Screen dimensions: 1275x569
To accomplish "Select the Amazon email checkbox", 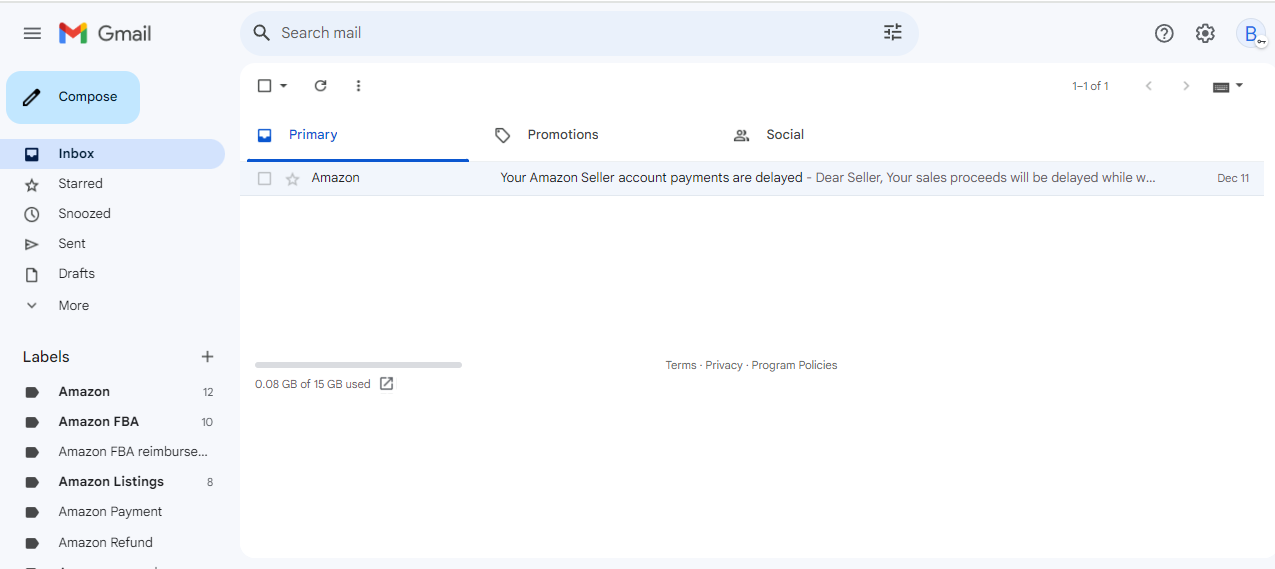I will click(x=265, y=179).
